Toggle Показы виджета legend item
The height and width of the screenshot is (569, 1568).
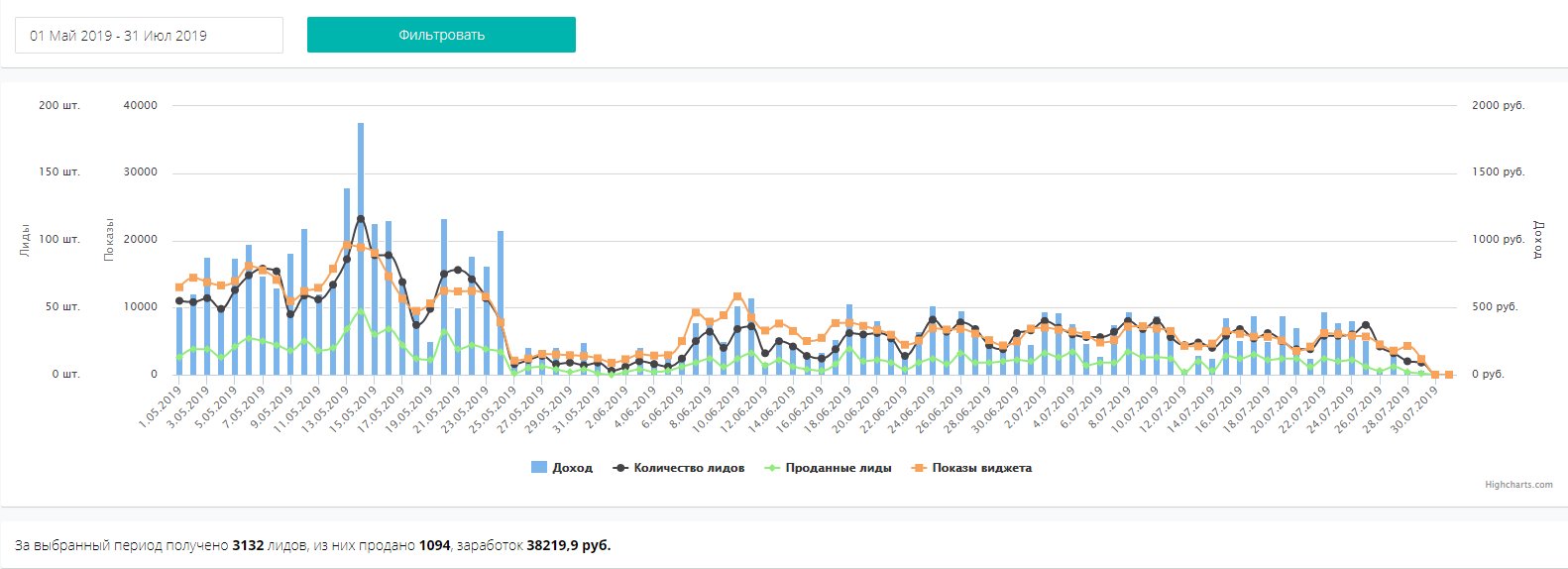(x=981, y=468)
